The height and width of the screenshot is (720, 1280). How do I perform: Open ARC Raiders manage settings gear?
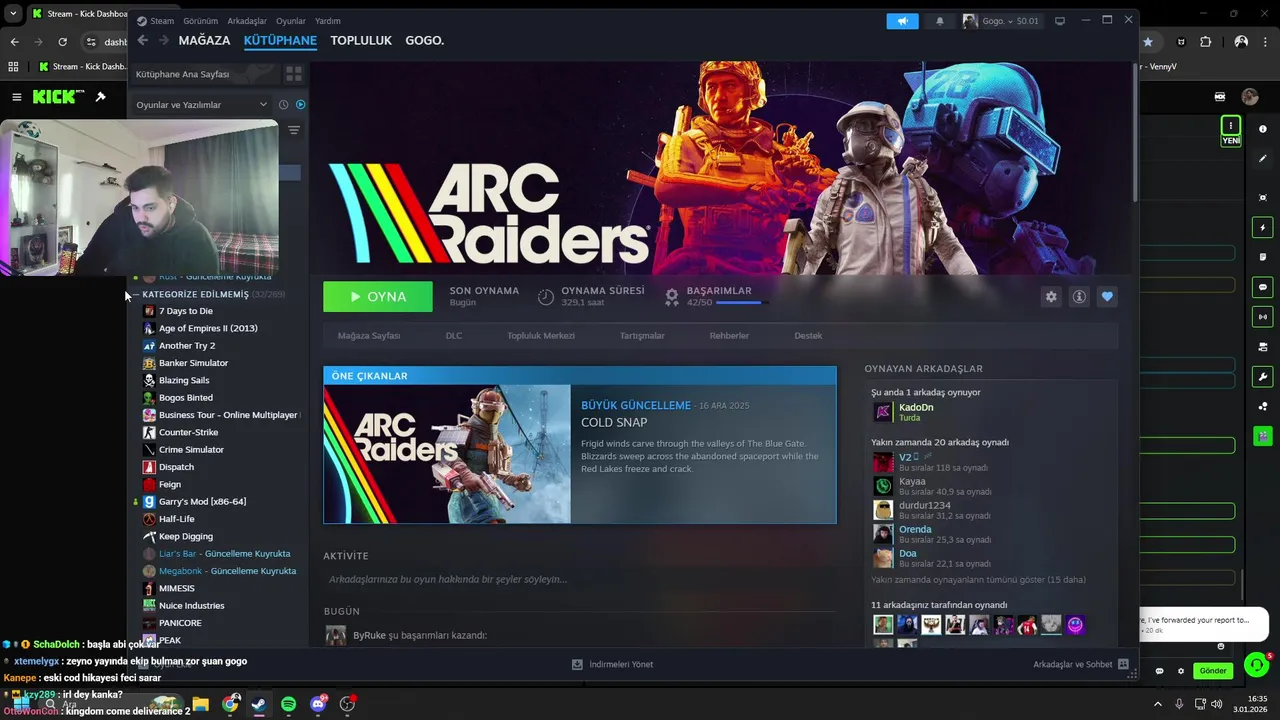[x=1051, y=297]
